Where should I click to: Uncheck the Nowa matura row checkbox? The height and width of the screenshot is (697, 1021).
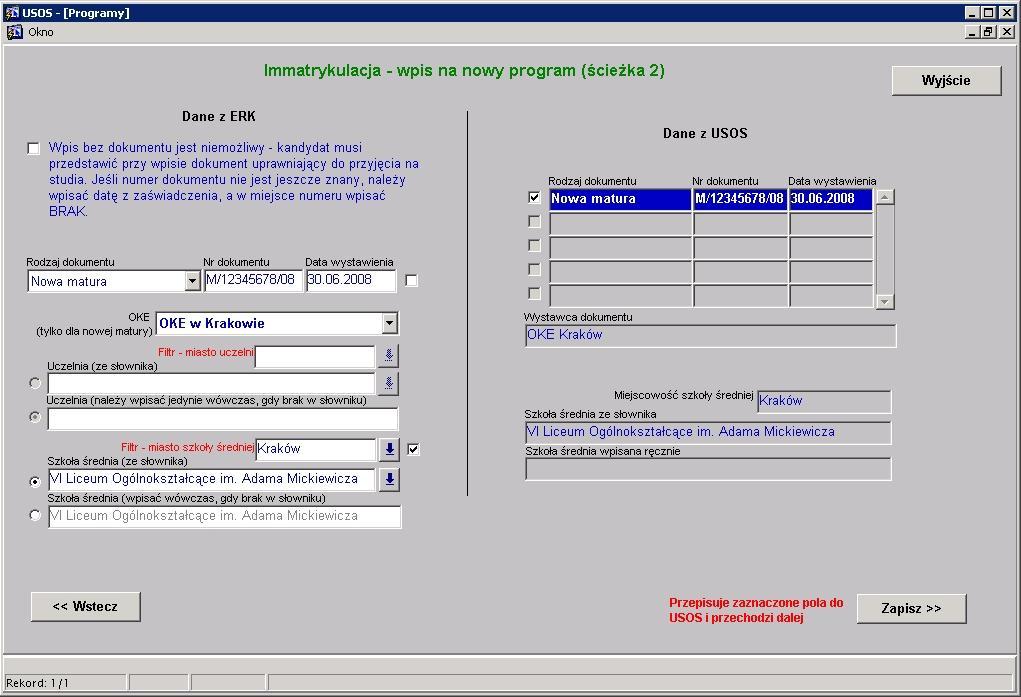tap(535, 197)
